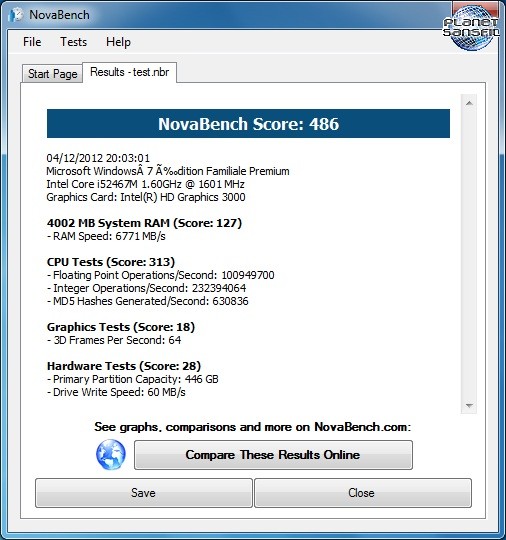Viewport: 506px width, 540px height.
Task: Open the Help menu
Action: [x=118, y=42]
